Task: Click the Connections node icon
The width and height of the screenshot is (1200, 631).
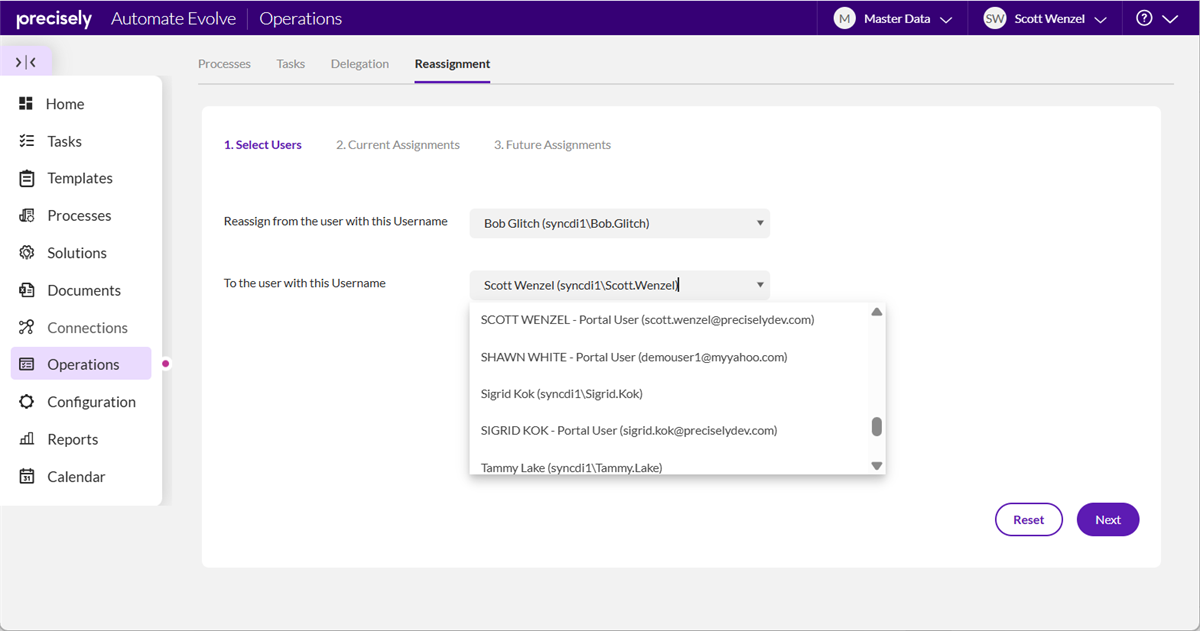Action: click(x=27, y=327)
